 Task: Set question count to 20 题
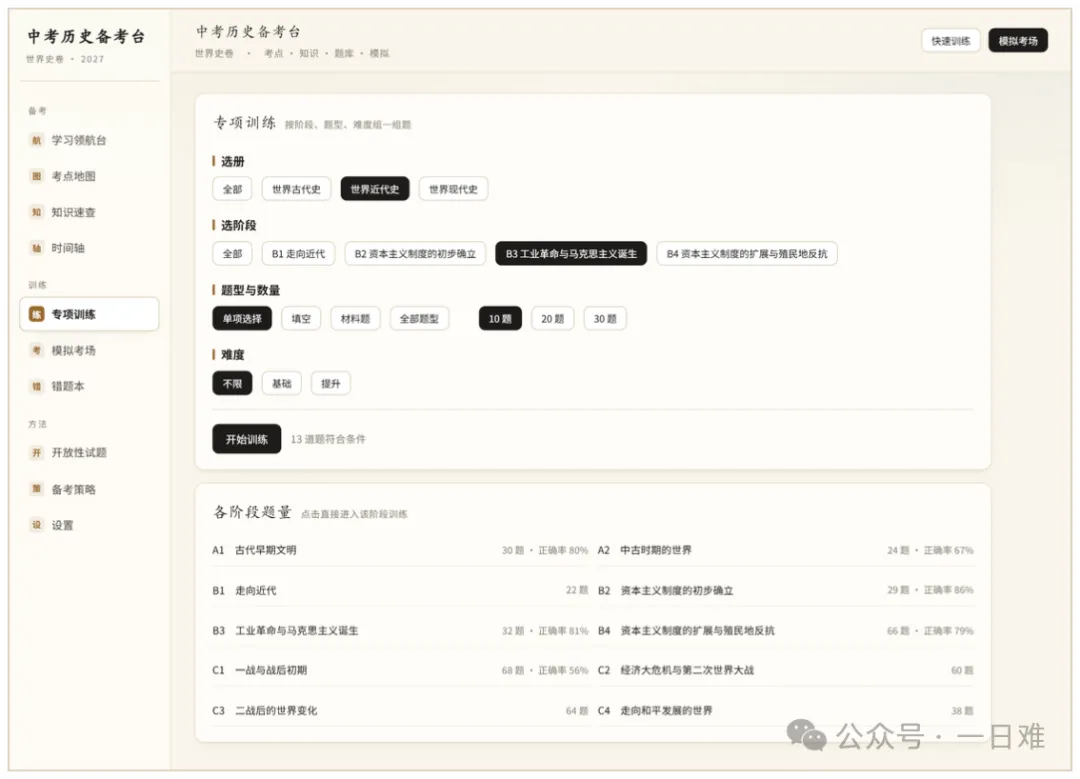pyautogui.click(x=552, y=318)
